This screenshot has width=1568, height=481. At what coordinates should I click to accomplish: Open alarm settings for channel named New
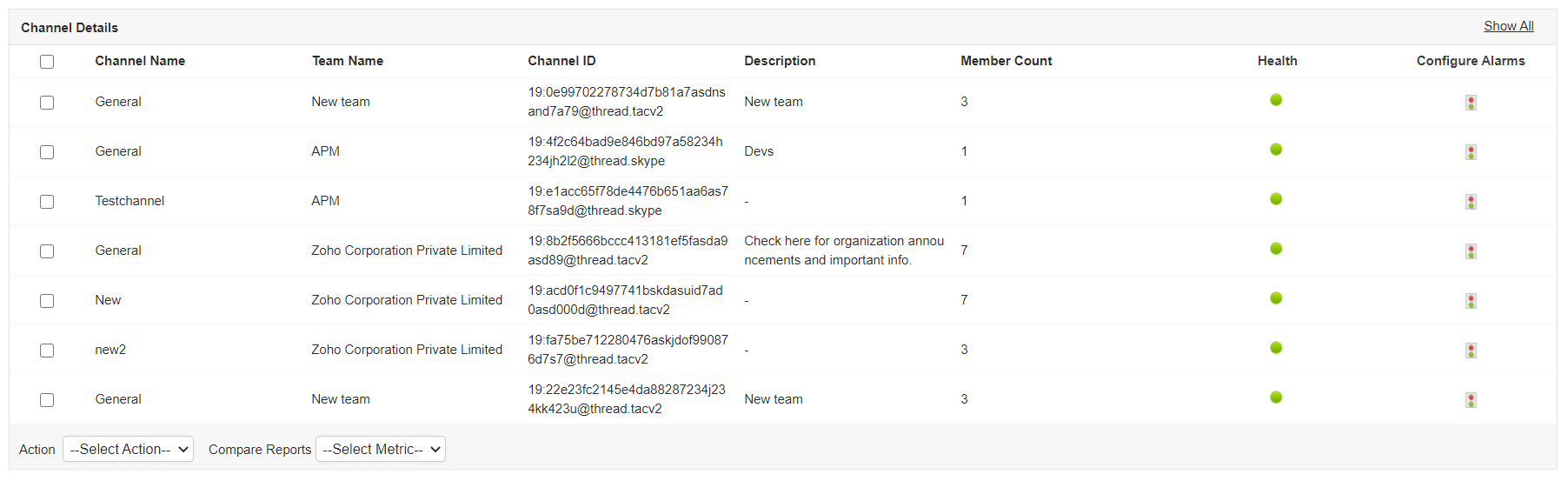tap(1471, 301)
